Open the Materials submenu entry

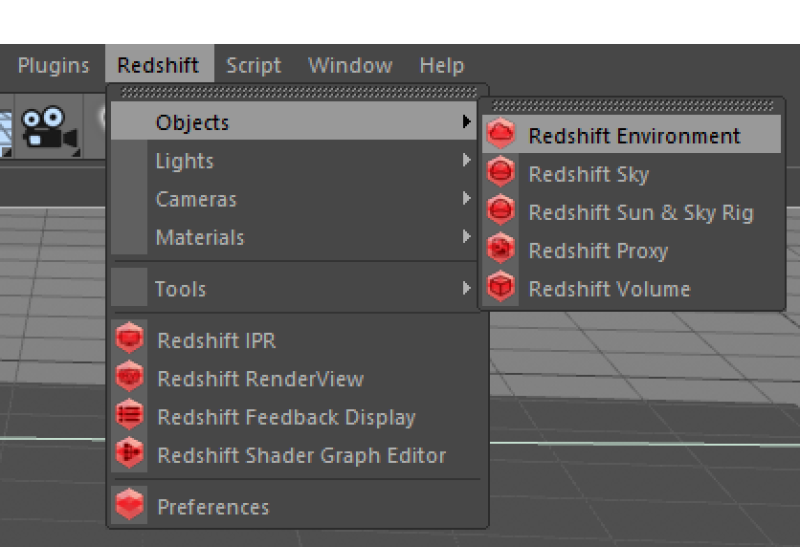[x=294, y=237]
